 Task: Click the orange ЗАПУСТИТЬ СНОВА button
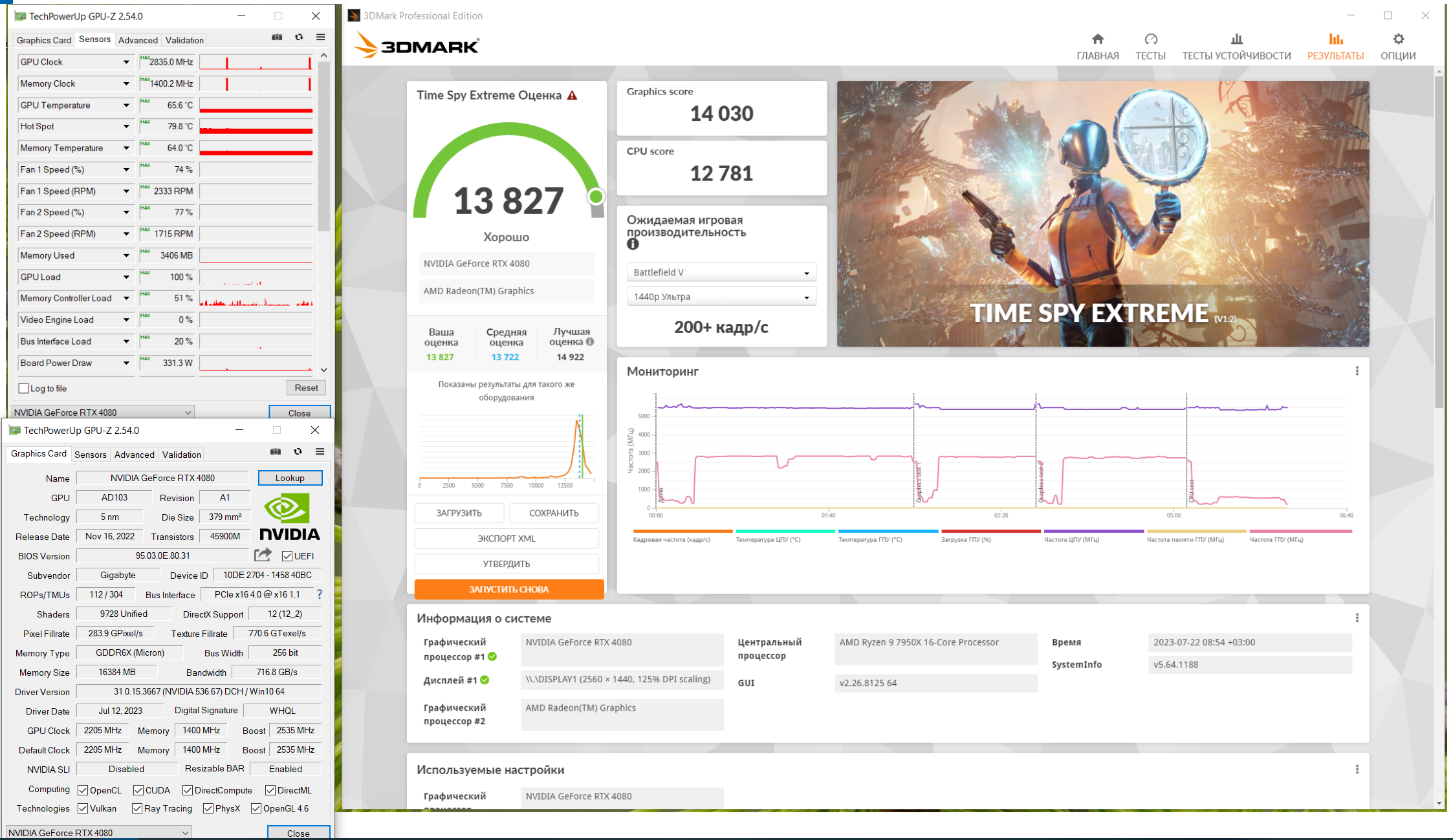pos(509,589)
